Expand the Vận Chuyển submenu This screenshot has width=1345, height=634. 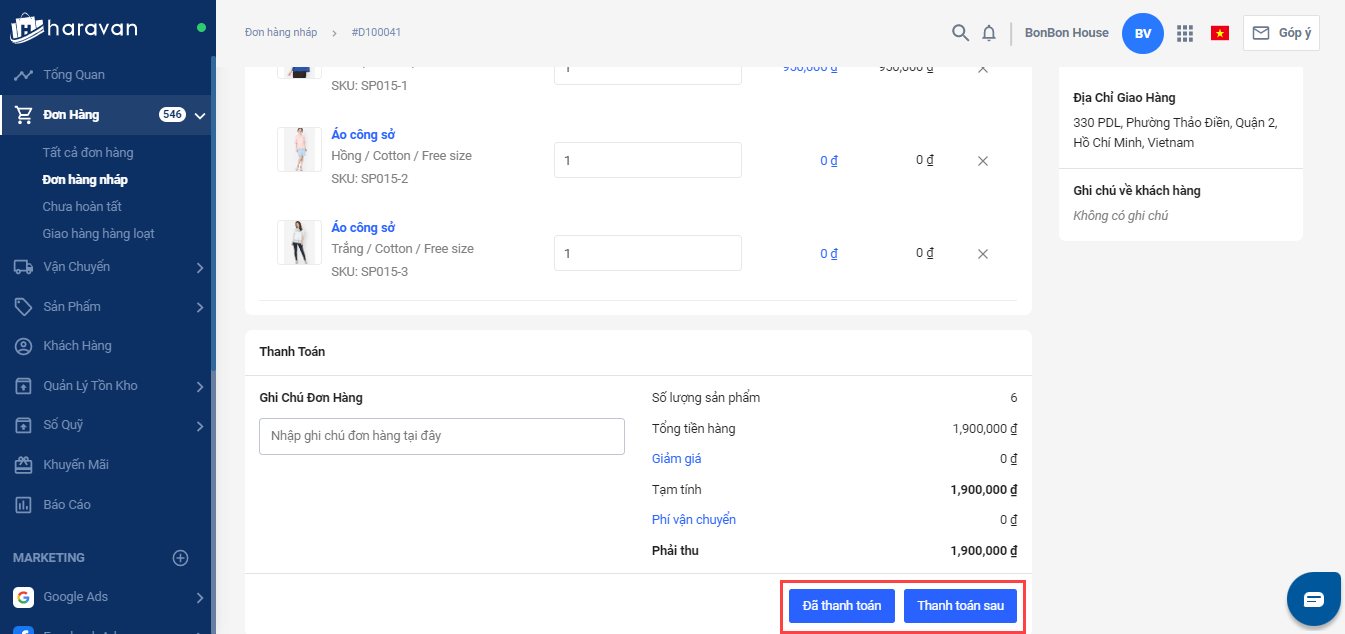pos(200,267)
